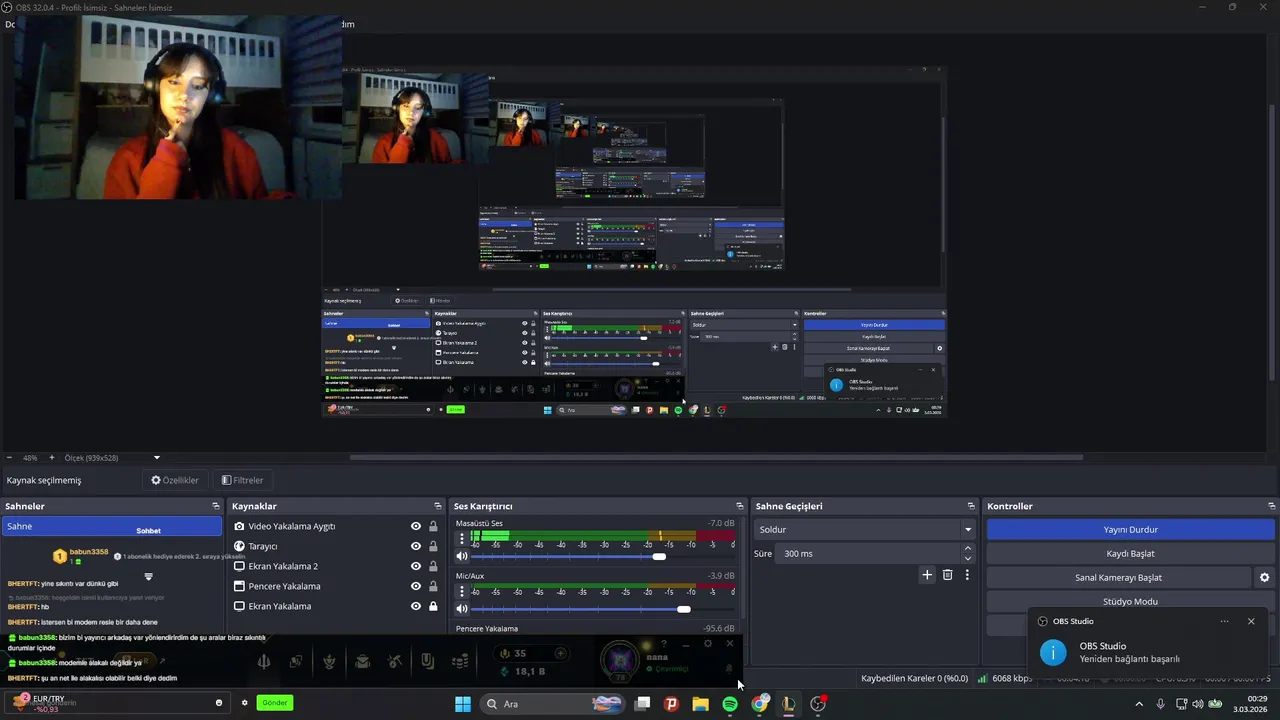The height and width of the screenshot is (720, 1280).
Task: Mute the Masaüstü Ses channel
Action: pyautogui.click(x=462, y=556)
